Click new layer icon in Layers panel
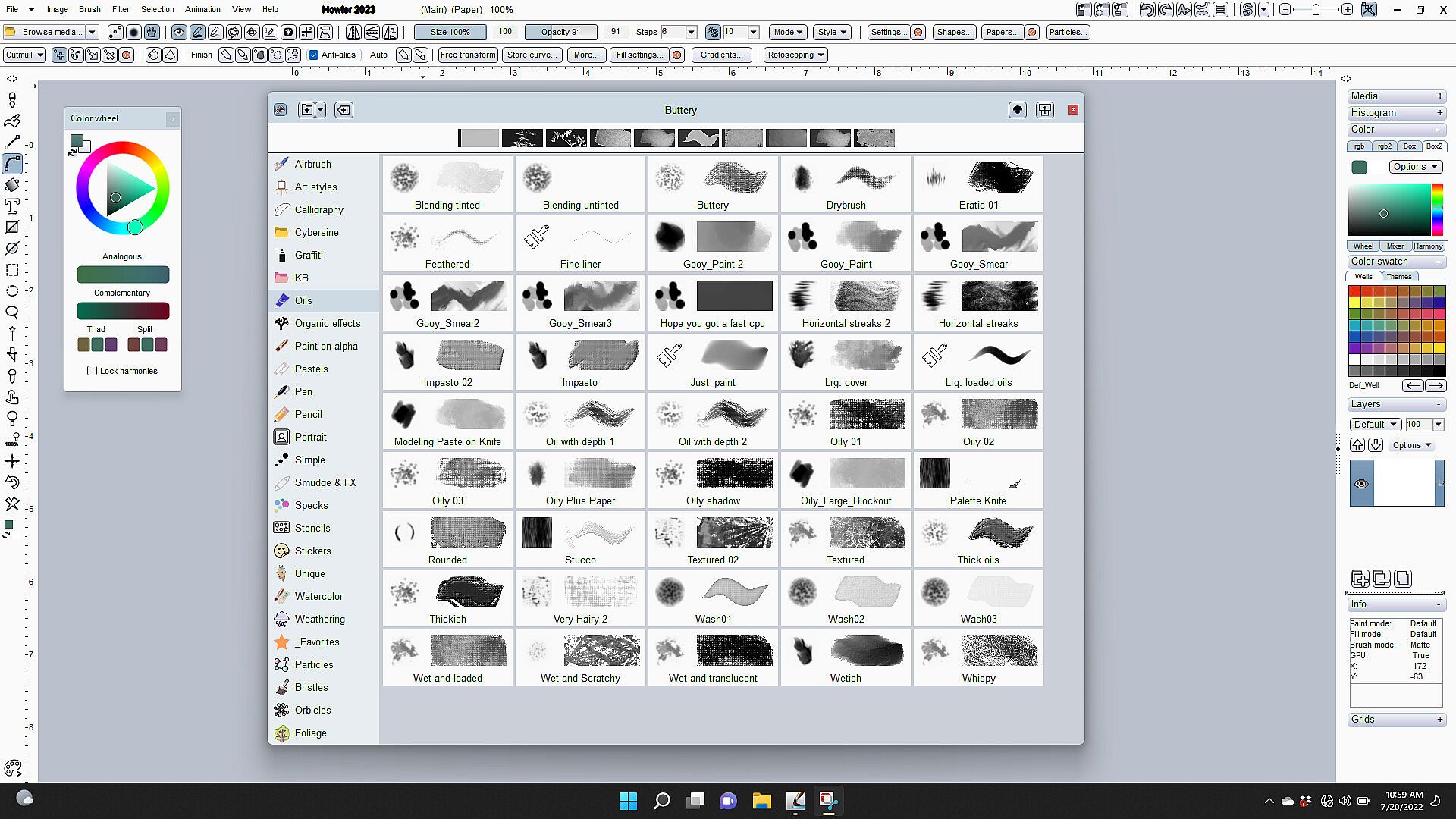The image size is (1456, 819). click(1360, 579)
